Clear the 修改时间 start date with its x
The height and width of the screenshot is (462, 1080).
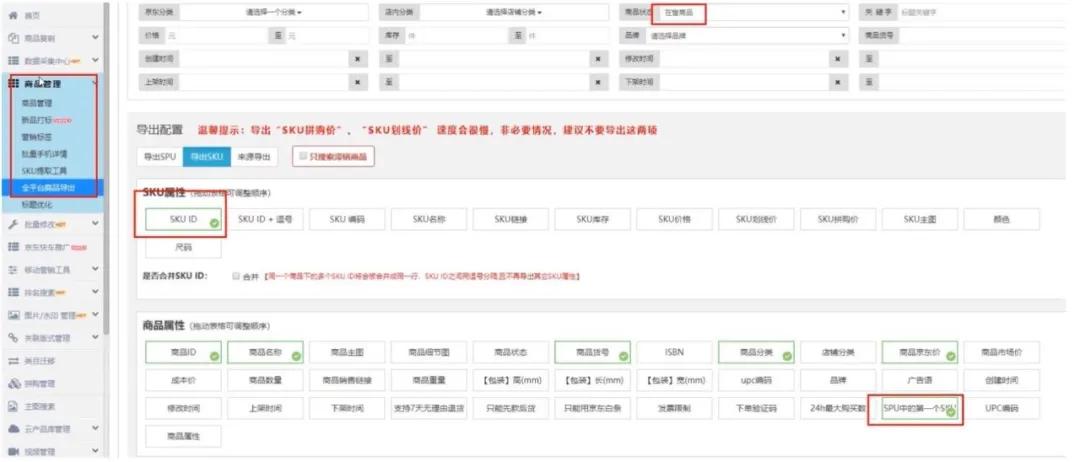pyautogui.click(x=837, y=59)
